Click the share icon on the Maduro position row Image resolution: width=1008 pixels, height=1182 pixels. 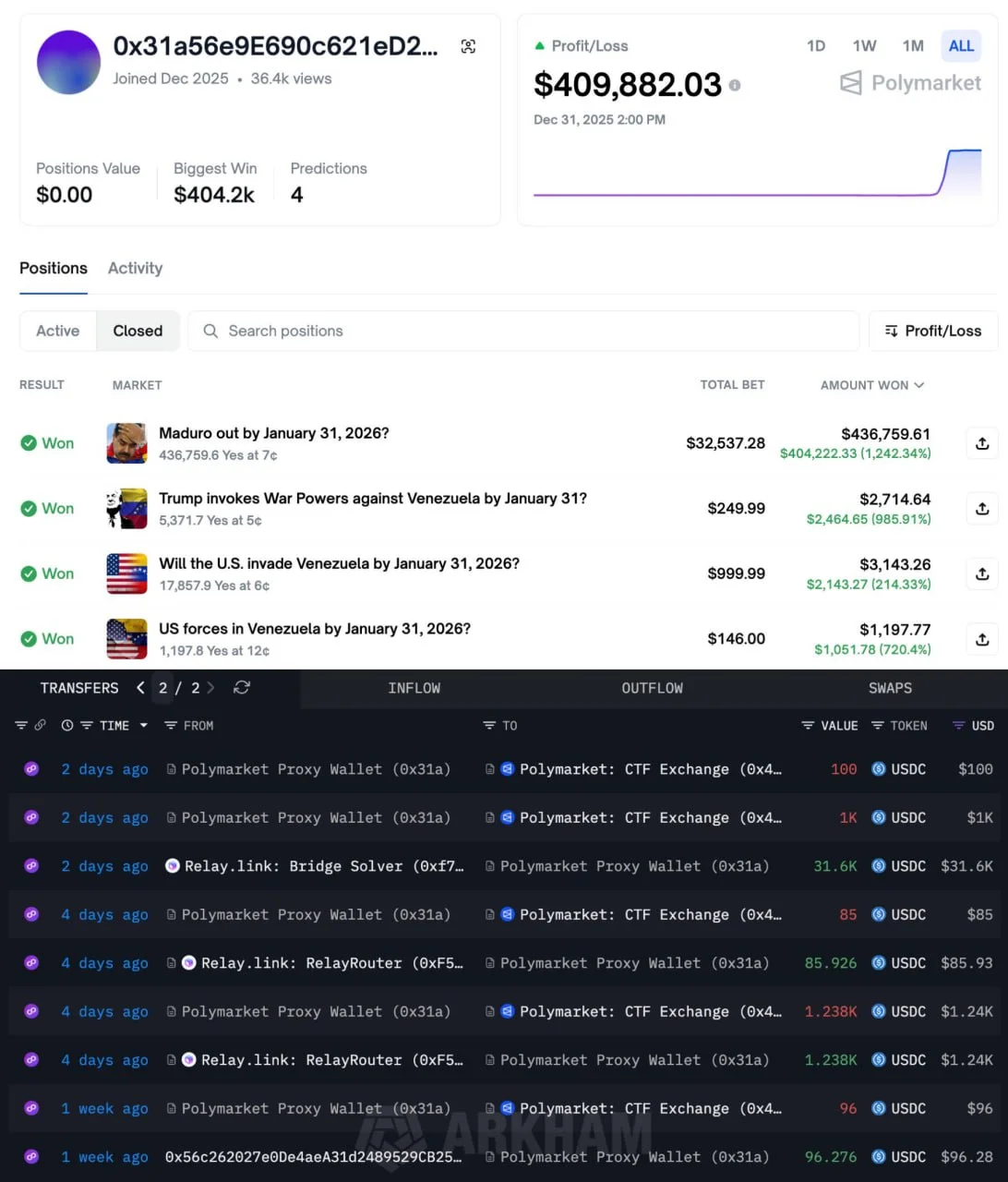tap(982, 443)
